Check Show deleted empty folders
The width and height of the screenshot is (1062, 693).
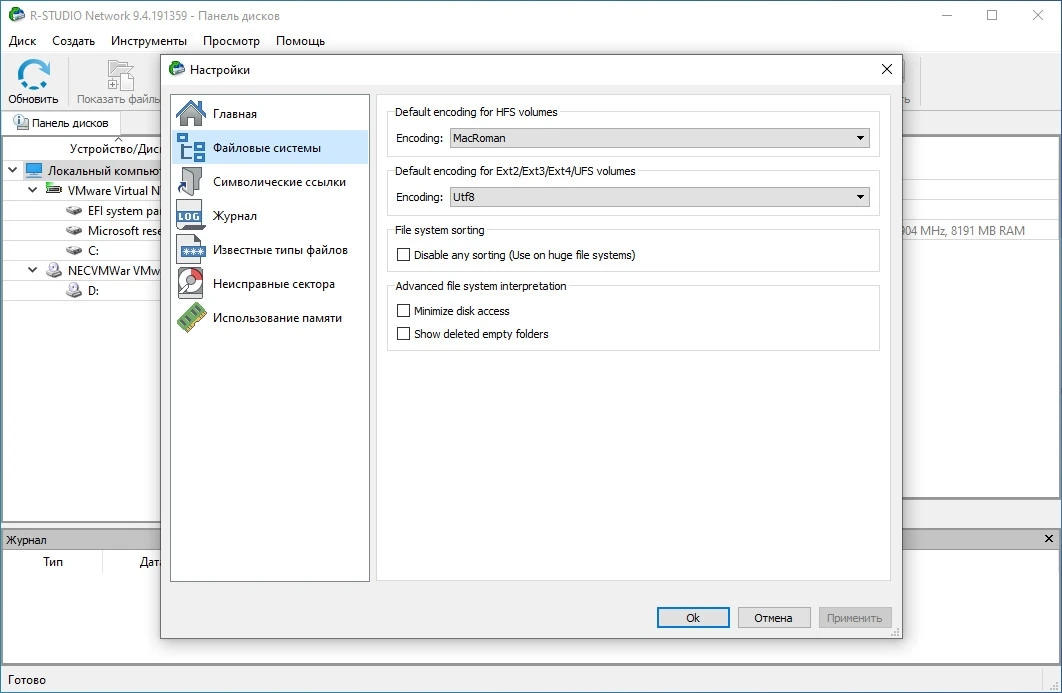tap(403, 333)
